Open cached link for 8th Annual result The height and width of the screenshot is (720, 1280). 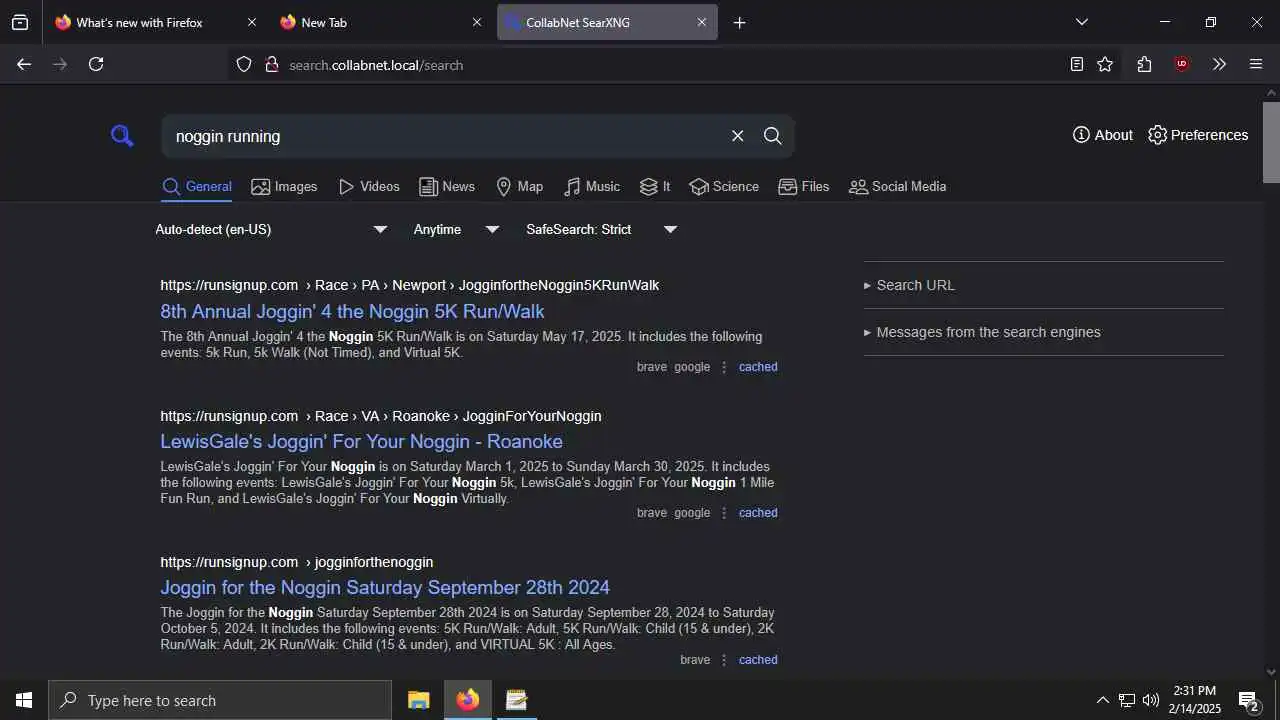click(758, 367)
